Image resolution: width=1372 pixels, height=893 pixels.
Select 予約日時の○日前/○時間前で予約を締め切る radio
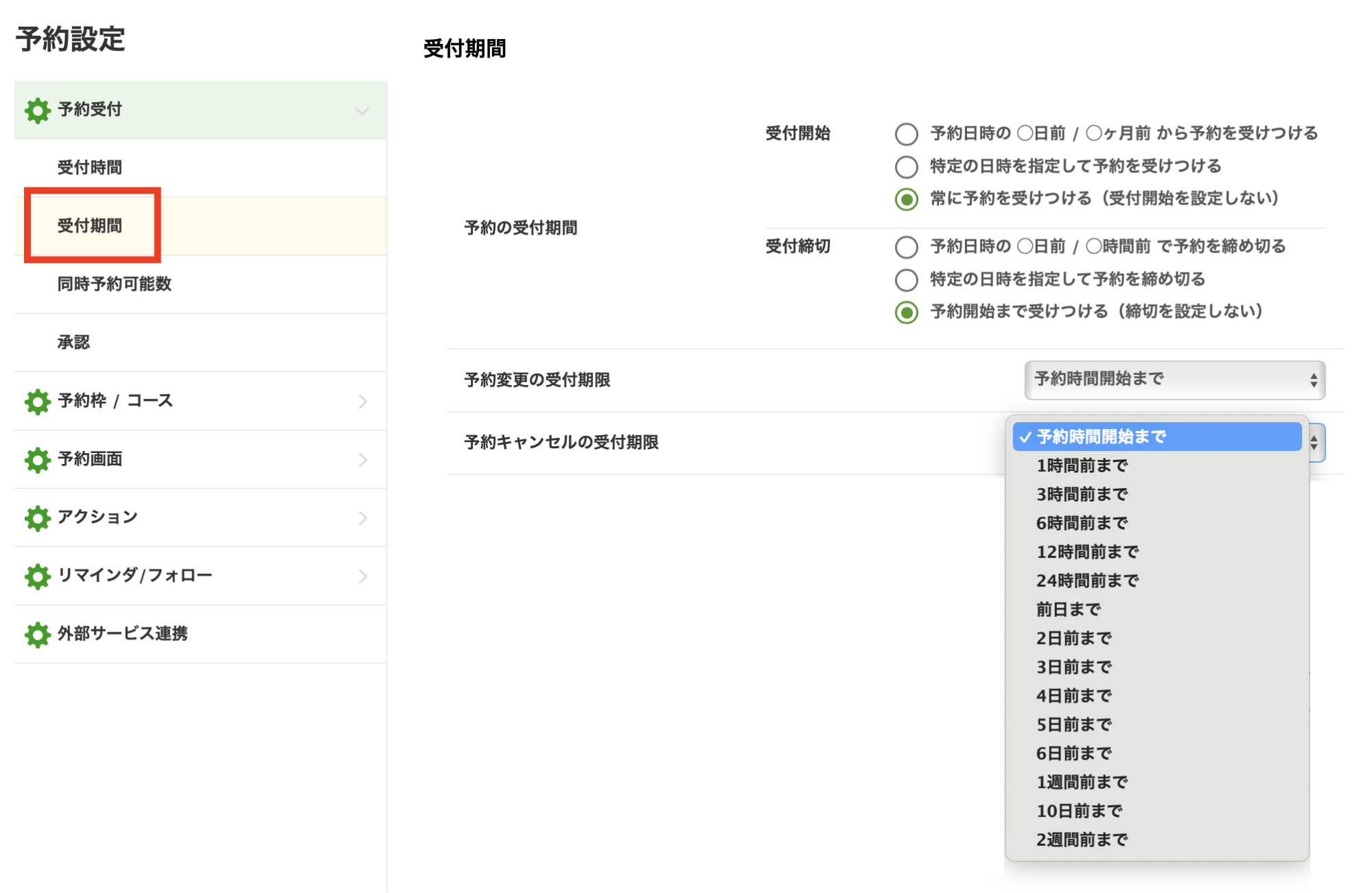tap(906, 247)
